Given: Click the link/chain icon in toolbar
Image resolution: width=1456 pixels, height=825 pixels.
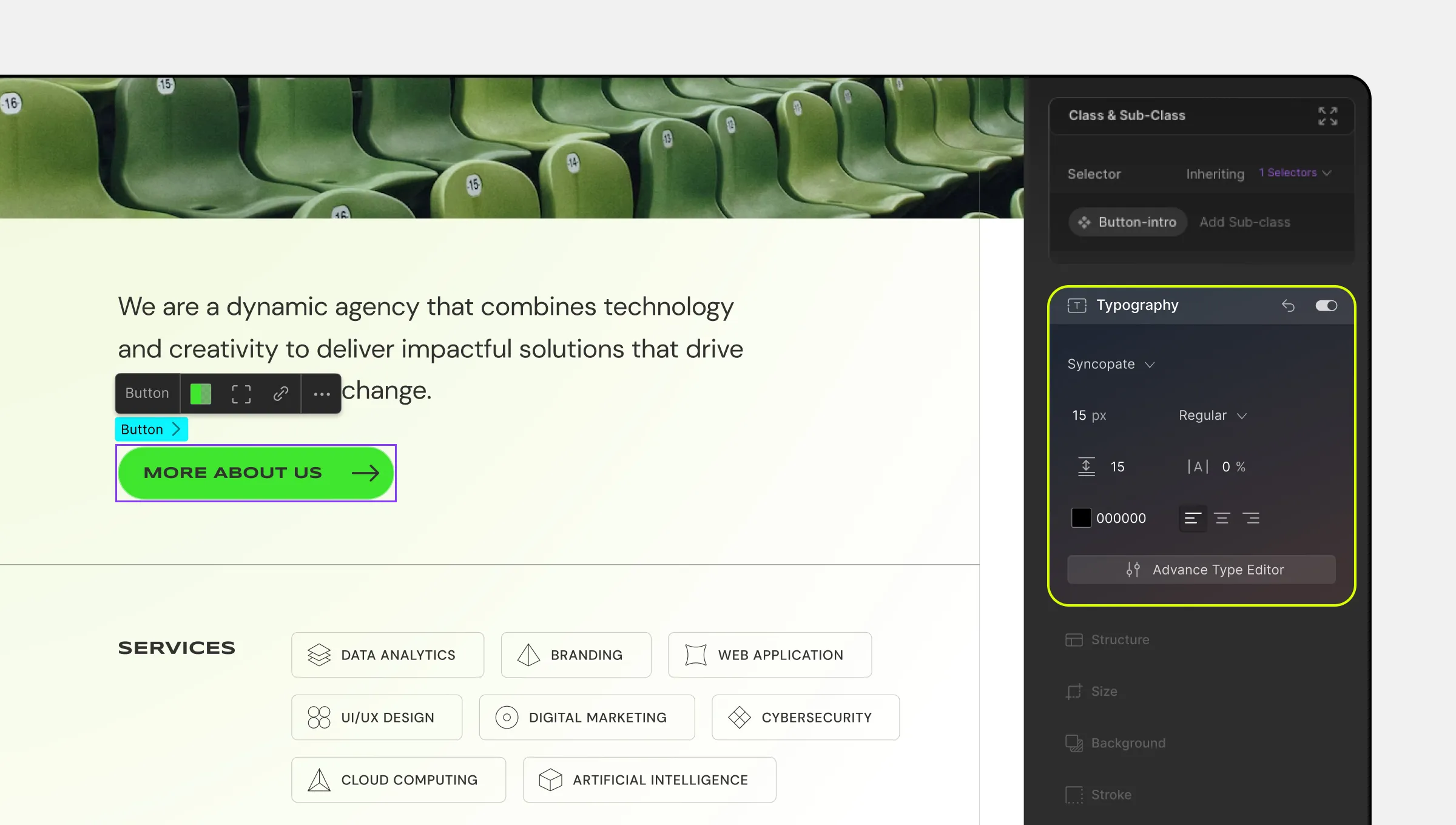Looking at the screenshot, I should tap(281, 393).
